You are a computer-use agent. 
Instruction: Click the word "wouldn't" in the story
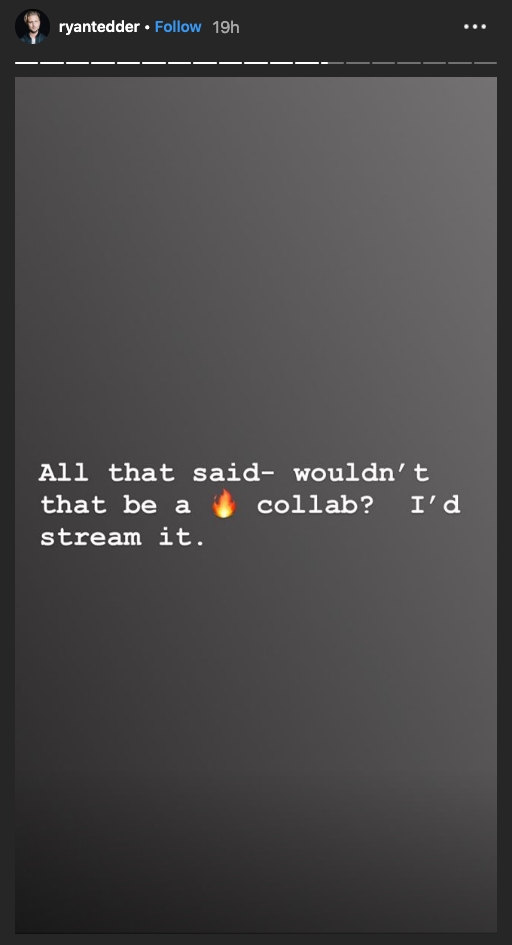point(362,472)
